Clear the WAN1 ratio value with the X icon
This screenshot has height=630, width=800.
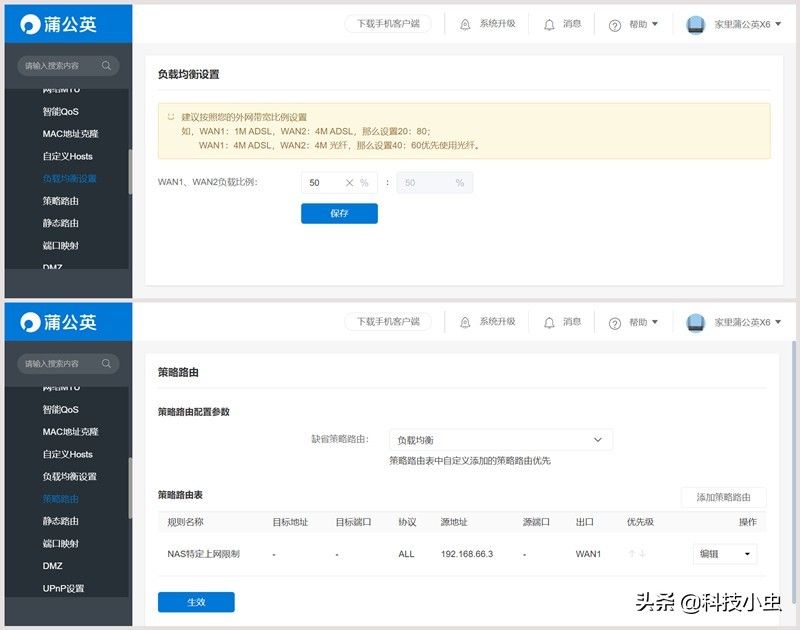point(349,183)
